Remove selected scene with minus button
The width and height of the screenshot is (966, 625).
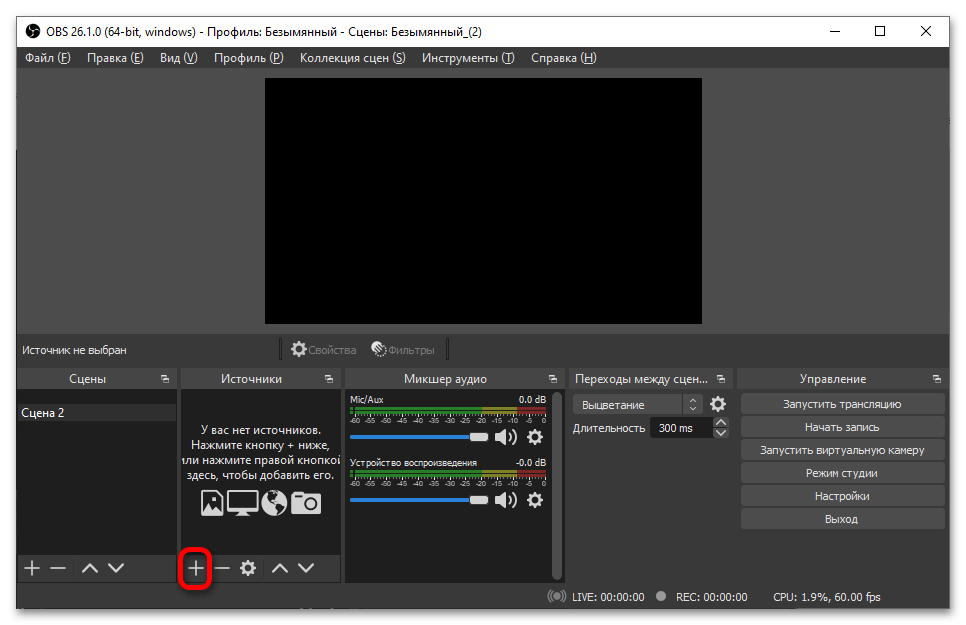(58, 568)
